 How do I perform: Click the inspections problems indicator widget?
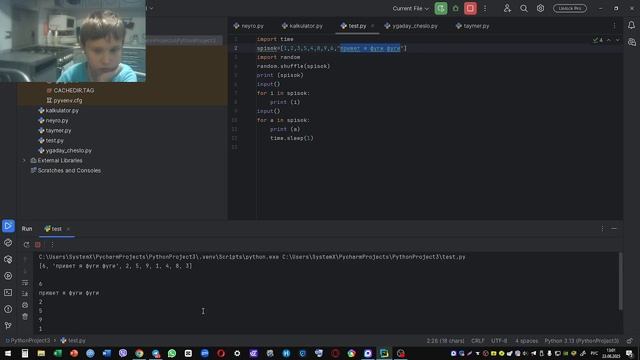[598, 40]
